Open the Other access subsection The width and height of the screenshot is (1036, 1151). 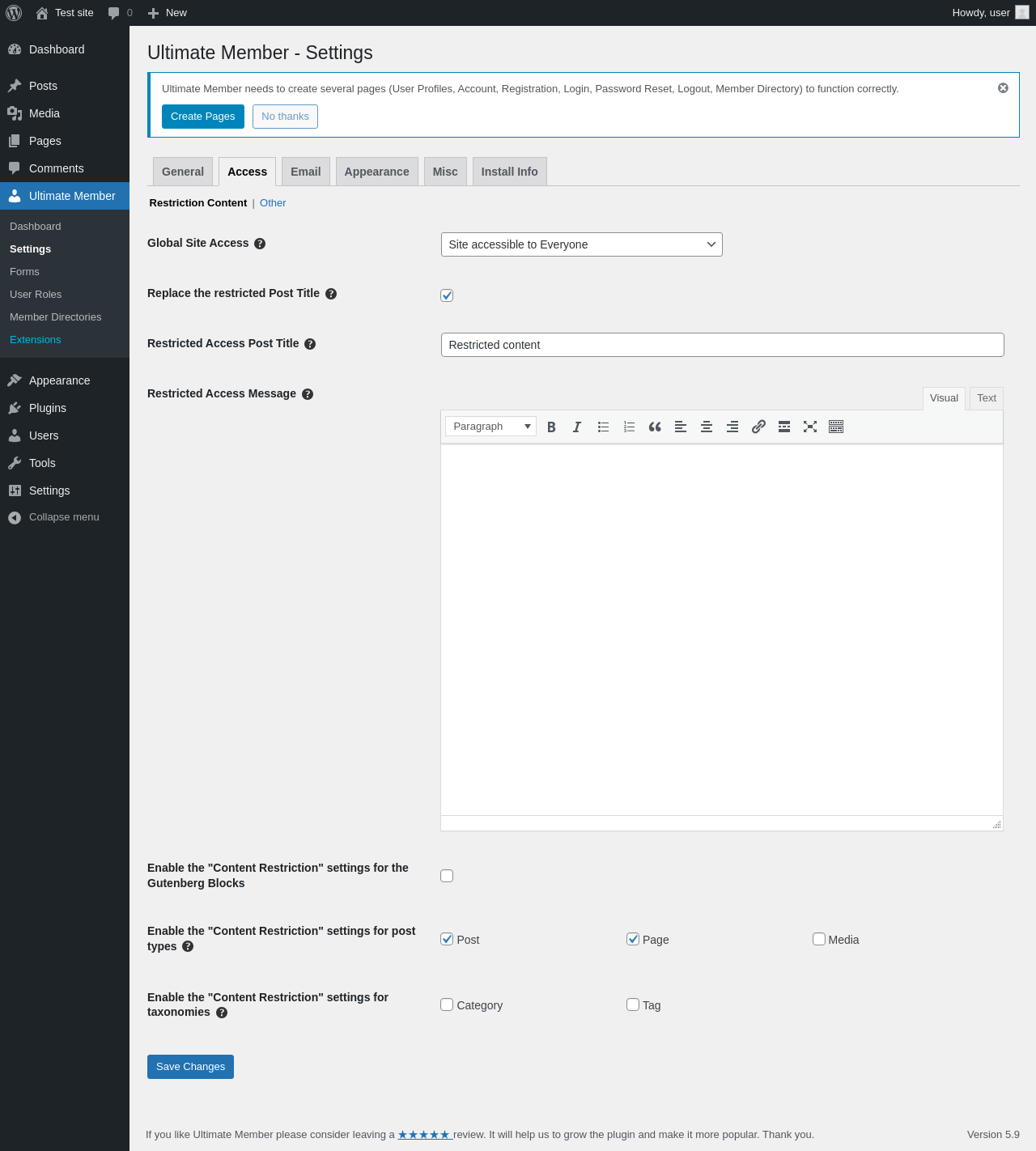point(273,203)
